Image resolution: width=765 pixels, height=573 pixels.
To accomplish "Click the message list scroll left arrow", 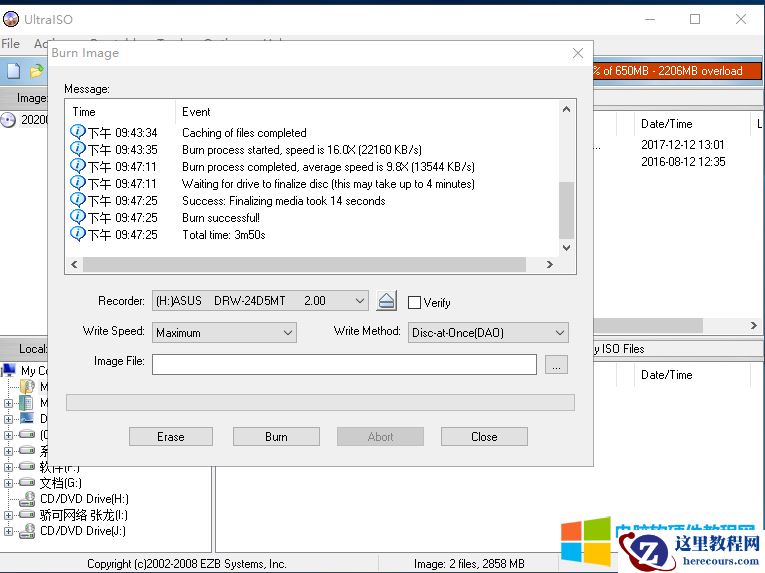I will point(74,265).
